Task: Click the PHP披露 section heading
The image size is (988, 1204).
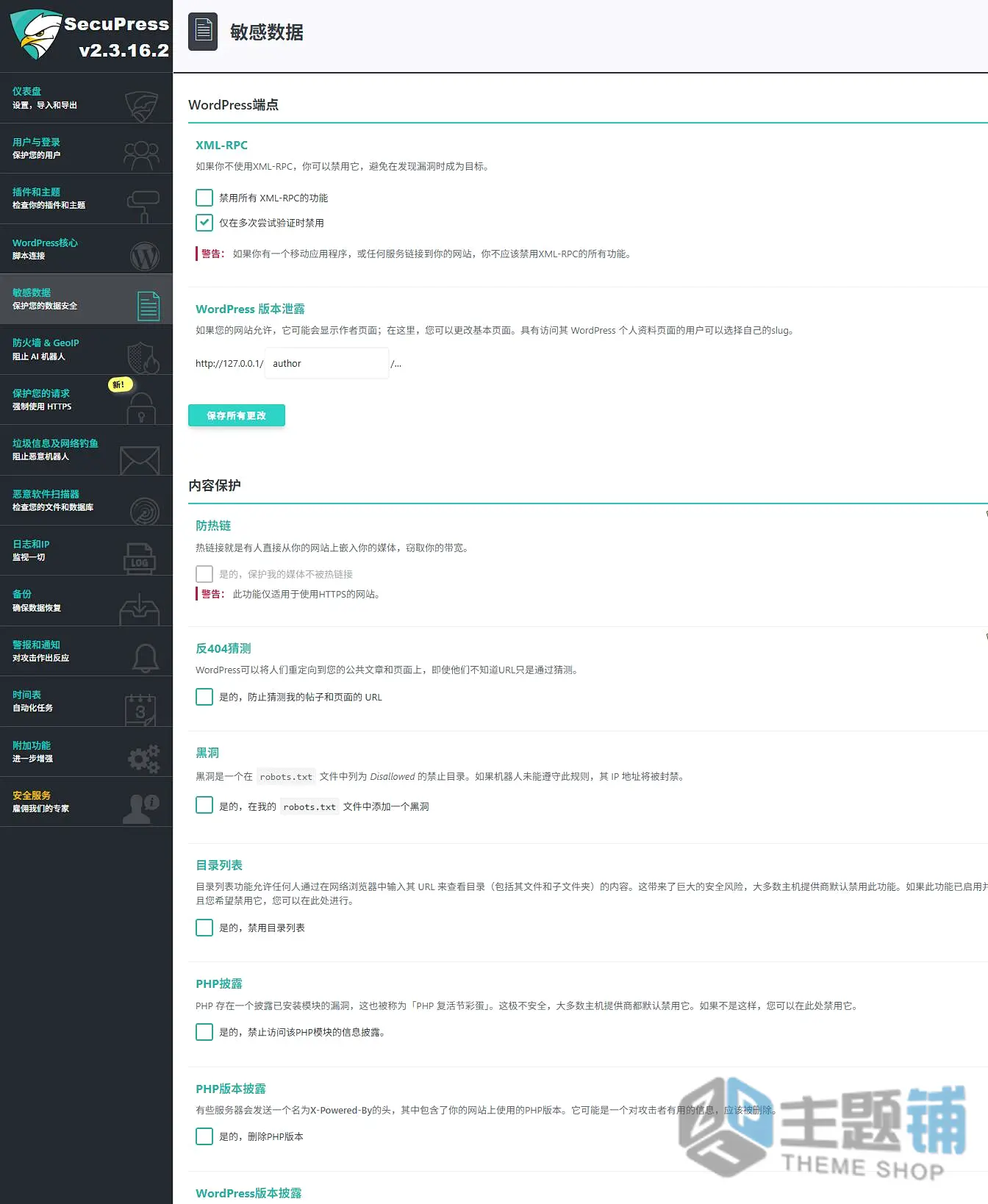Action: click(x=219, y=983)
